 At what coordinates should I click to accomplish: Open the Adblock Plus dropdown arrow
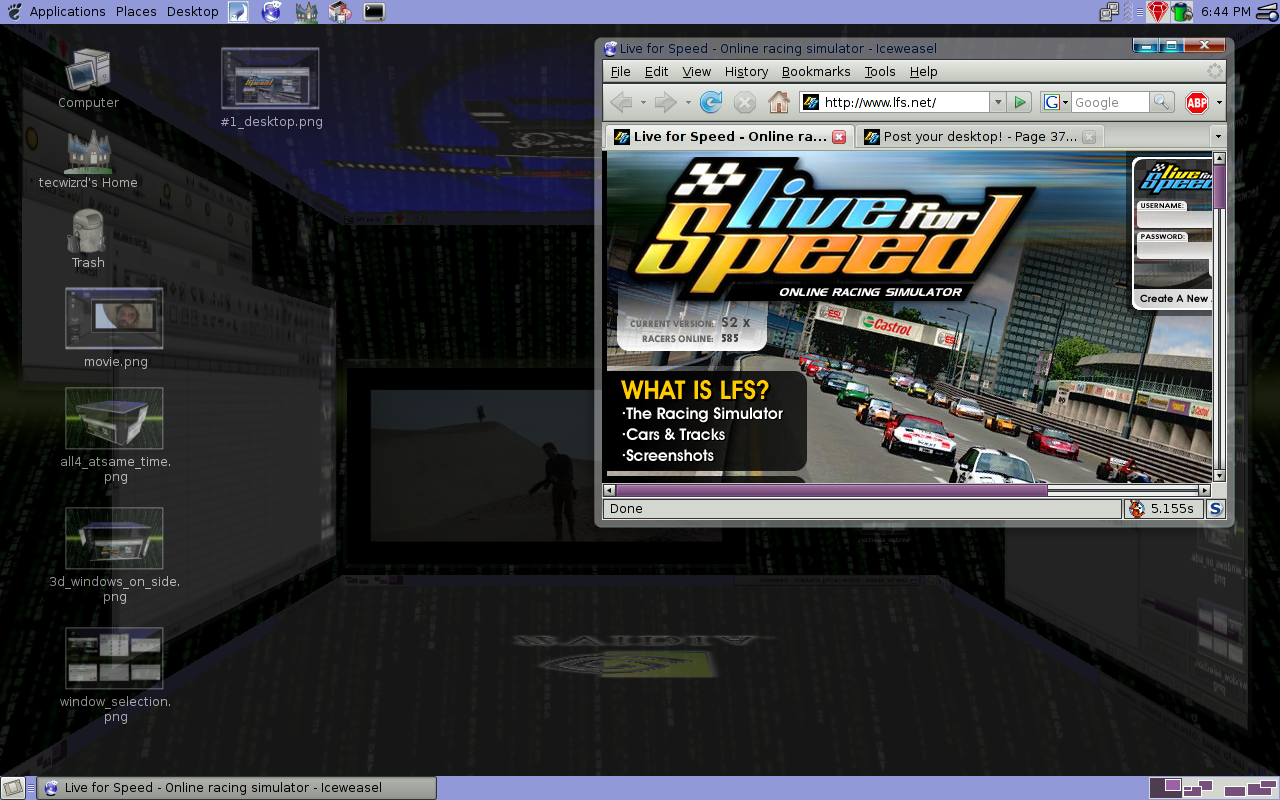[x=1219, y=102]
